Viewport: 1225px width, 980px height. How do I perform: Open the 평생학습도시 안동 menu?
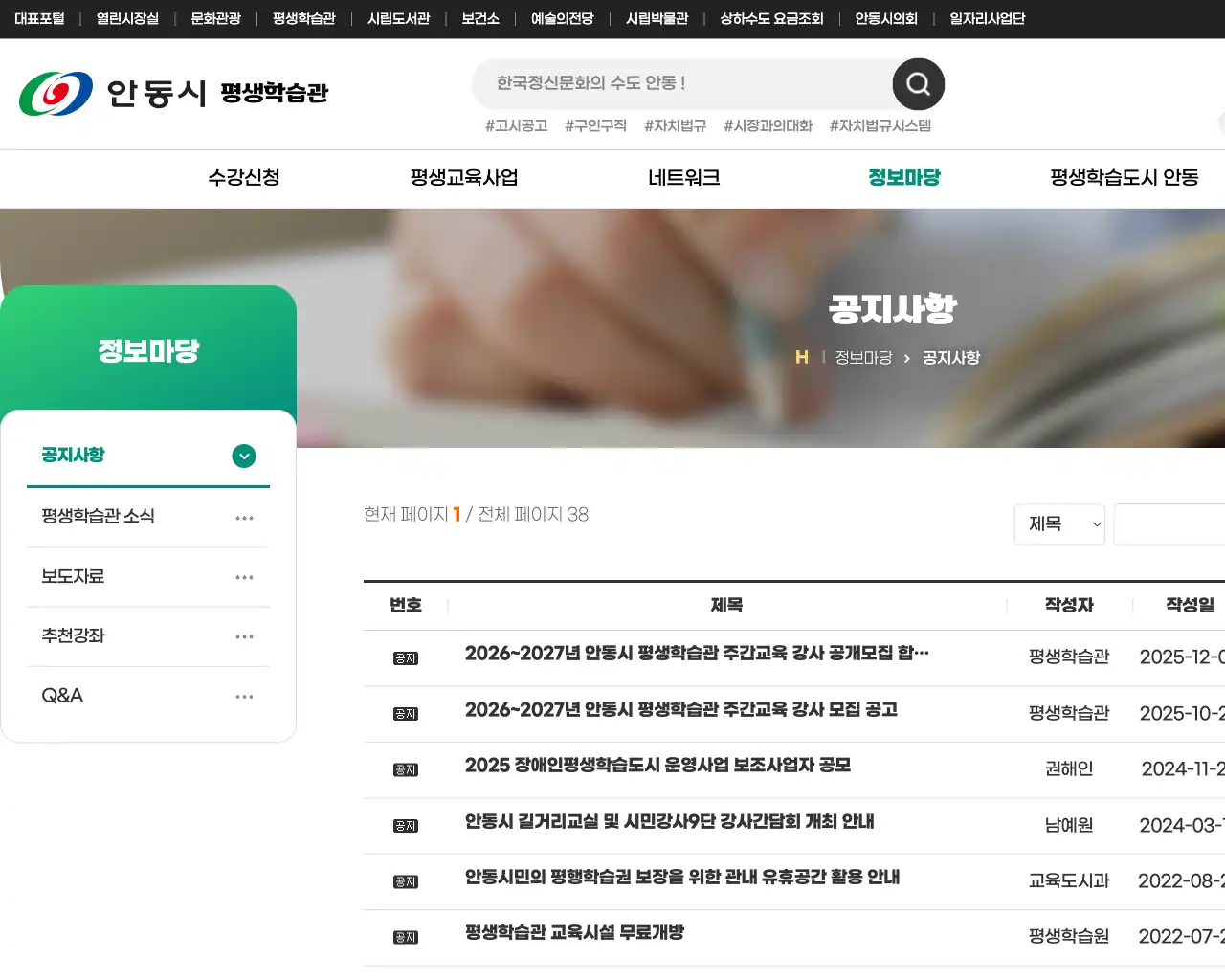[1124, 178]
